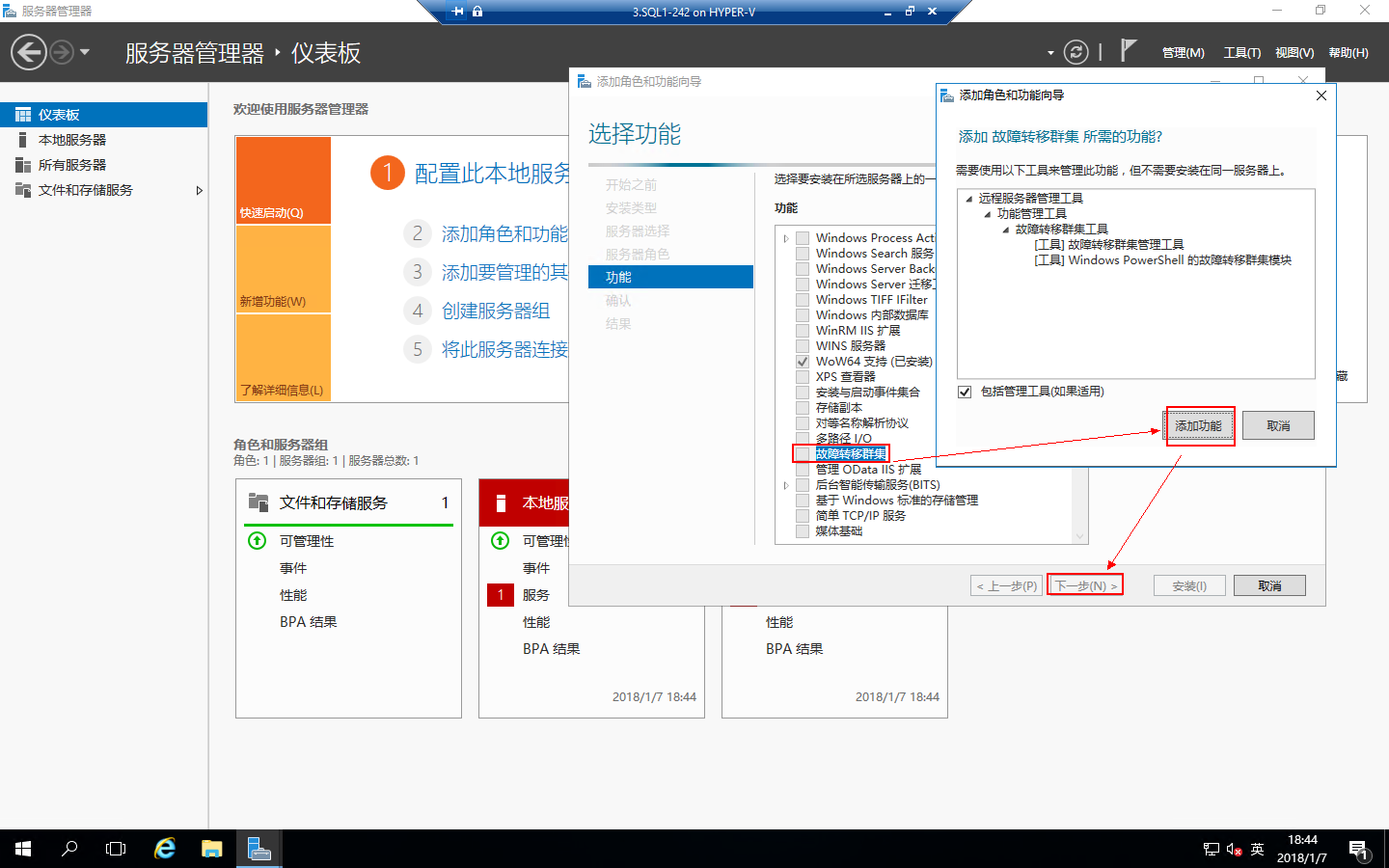
Task: Check the 简单 TCP/IP 服务 checkbox
Action: (x=803, y=516)
